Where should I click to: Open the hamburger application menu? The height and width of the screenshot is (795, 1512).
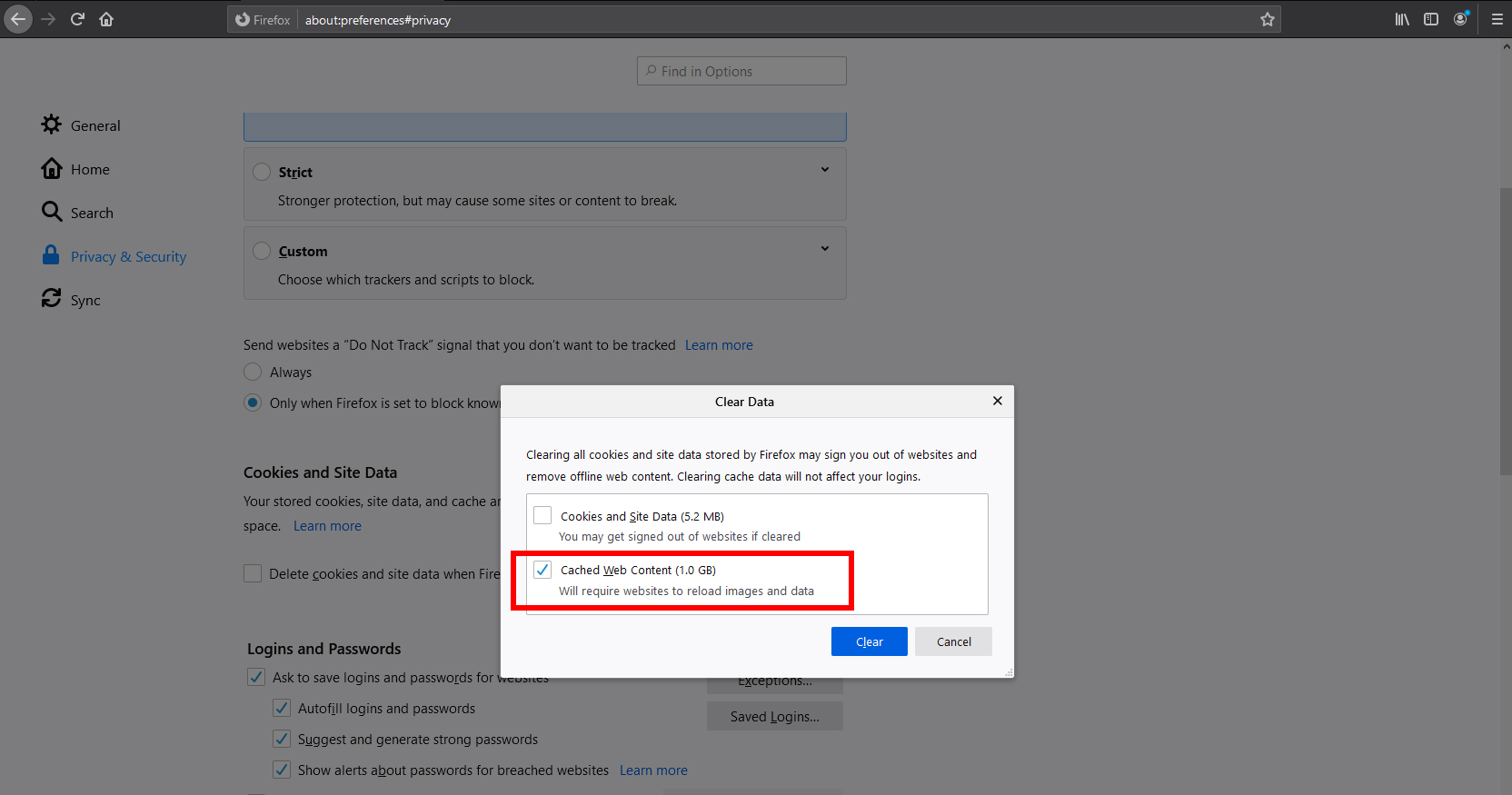coord(1497,19)
